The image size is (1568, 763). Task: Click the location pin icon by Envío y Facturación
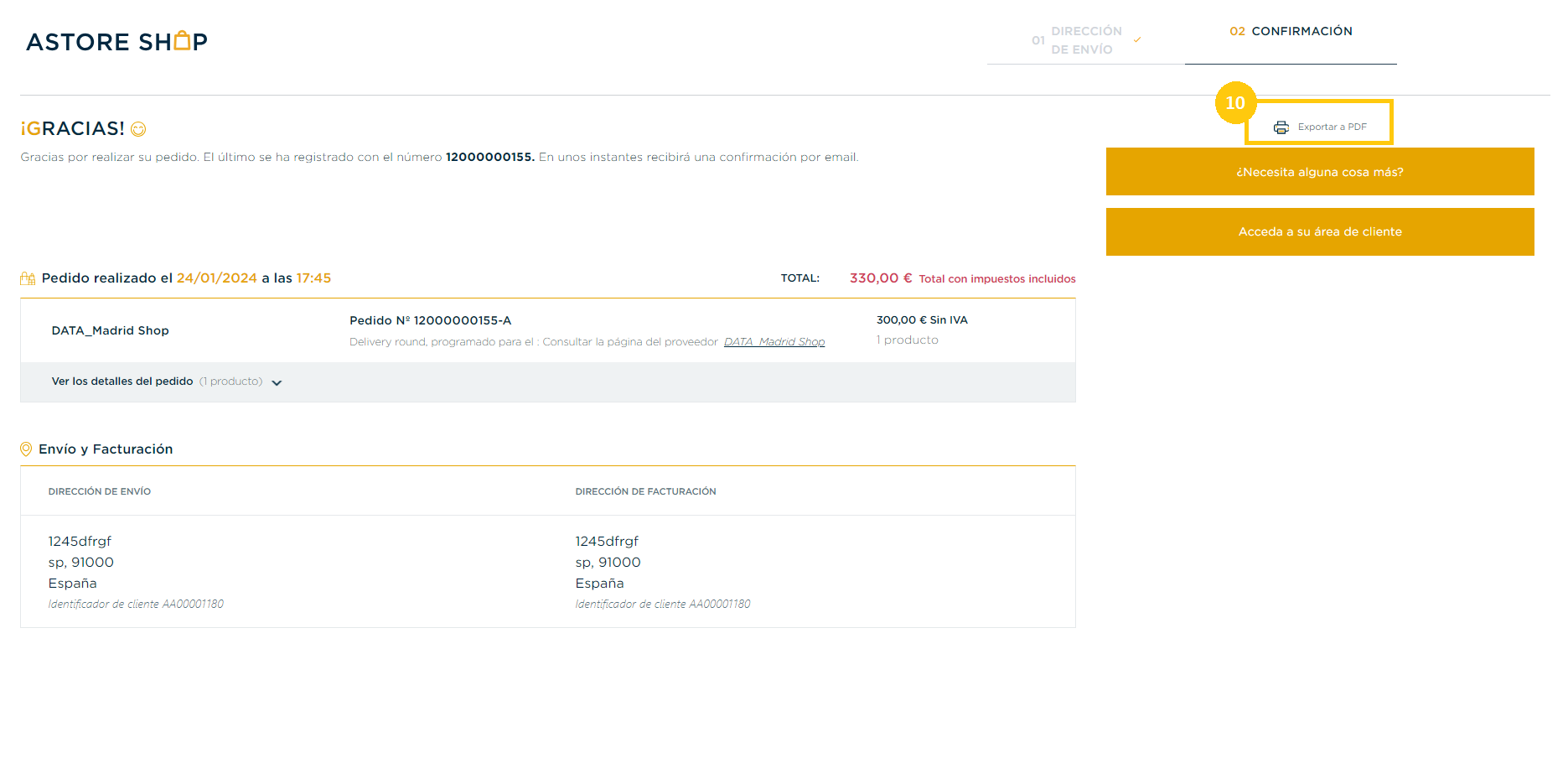click(26, 449)
